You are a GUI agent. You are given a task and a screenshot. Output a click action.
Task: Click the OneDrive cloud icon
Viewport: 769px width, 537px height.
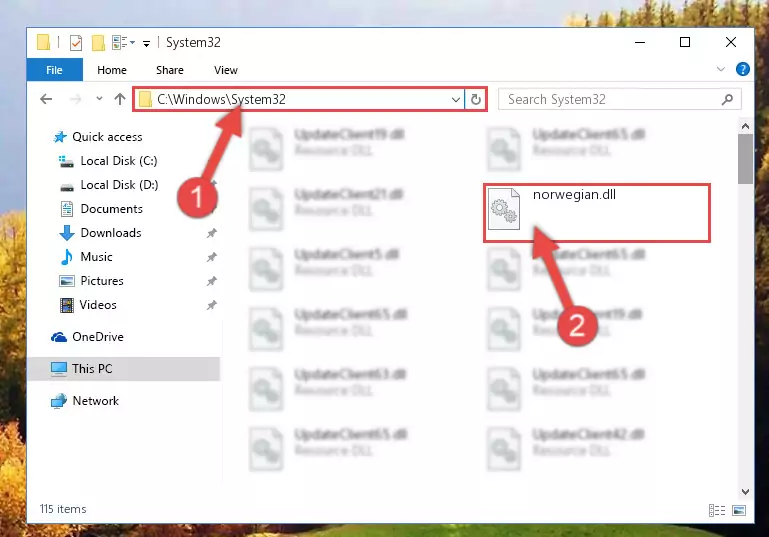[x=59, y=337]
